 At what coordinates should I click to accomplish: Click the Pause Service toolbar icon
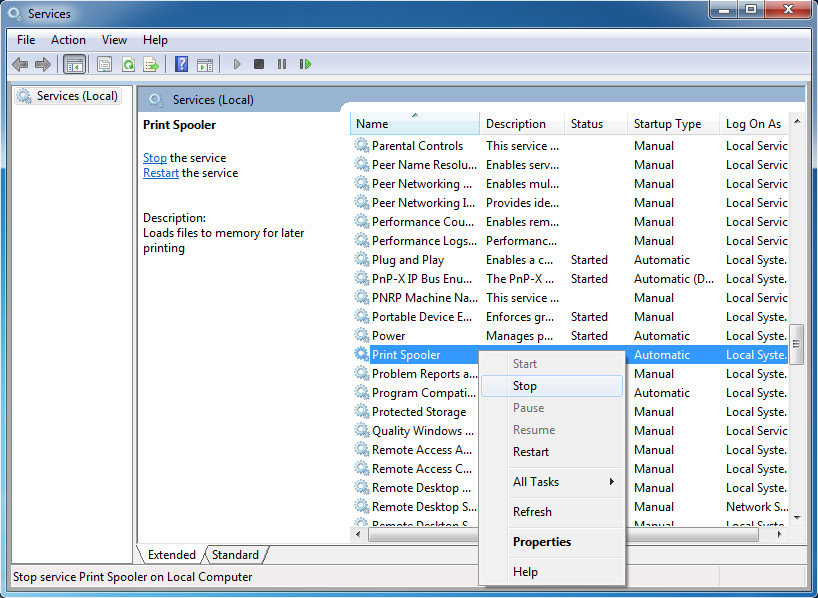click(x=282, y=64)
